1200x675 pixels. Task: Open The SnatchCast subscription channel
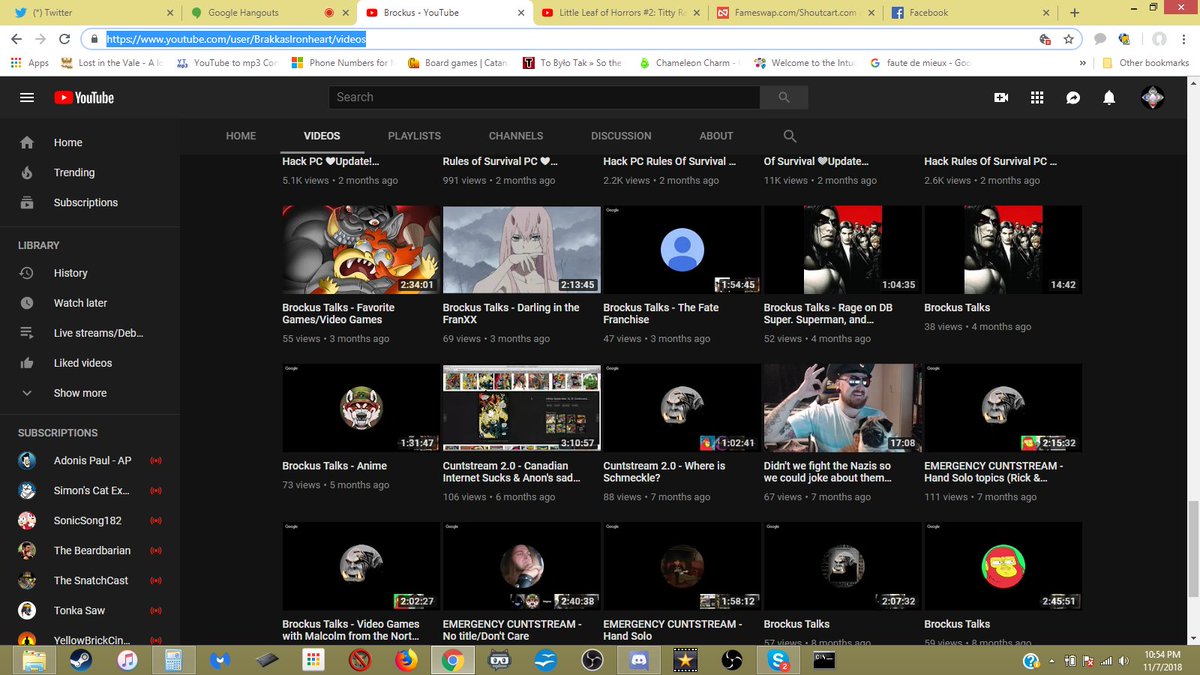tap(90, 581)
